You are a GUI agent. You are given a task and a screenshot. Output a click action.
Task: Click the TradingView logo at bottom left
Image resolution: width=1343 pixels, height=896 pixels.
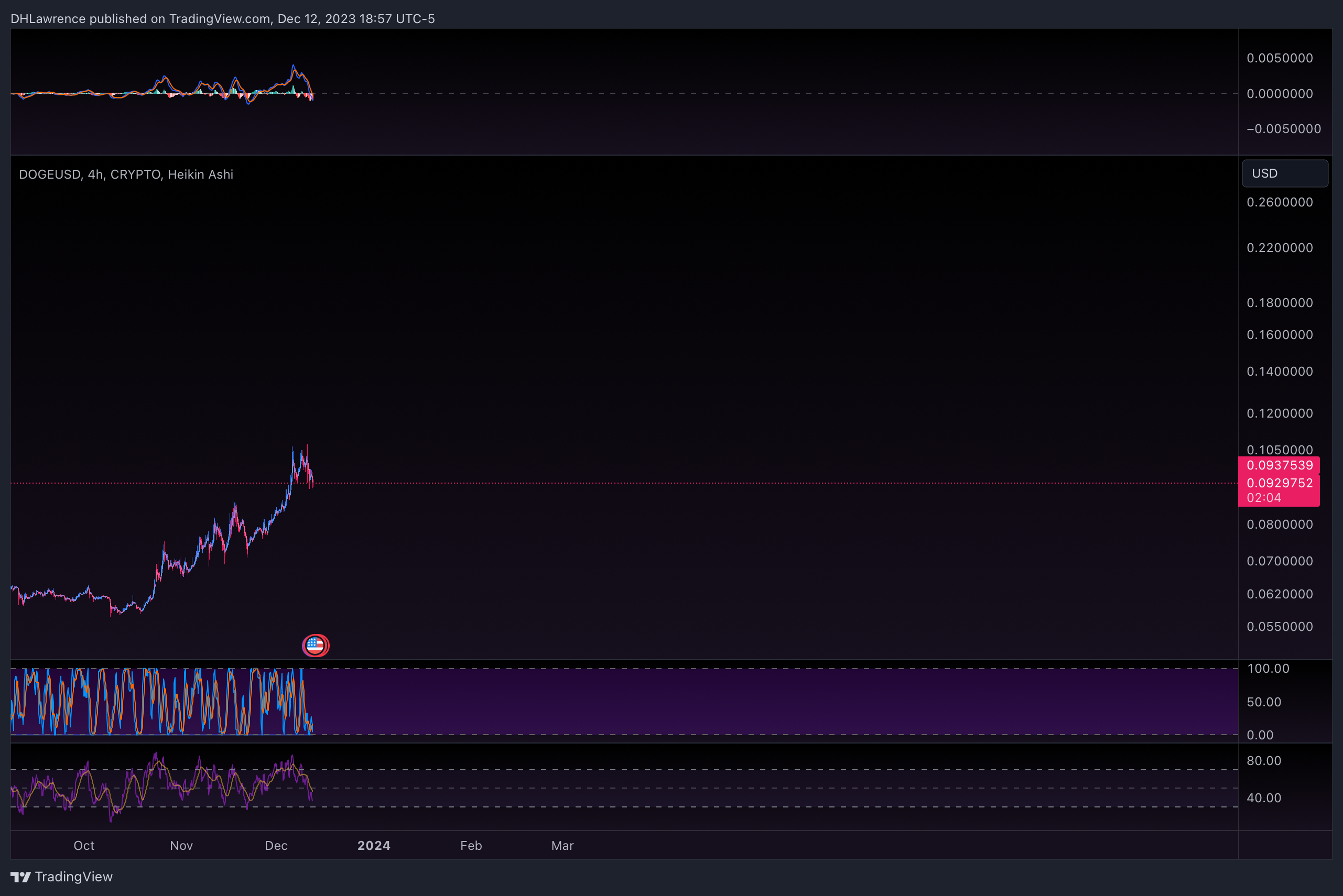[62, 877]
